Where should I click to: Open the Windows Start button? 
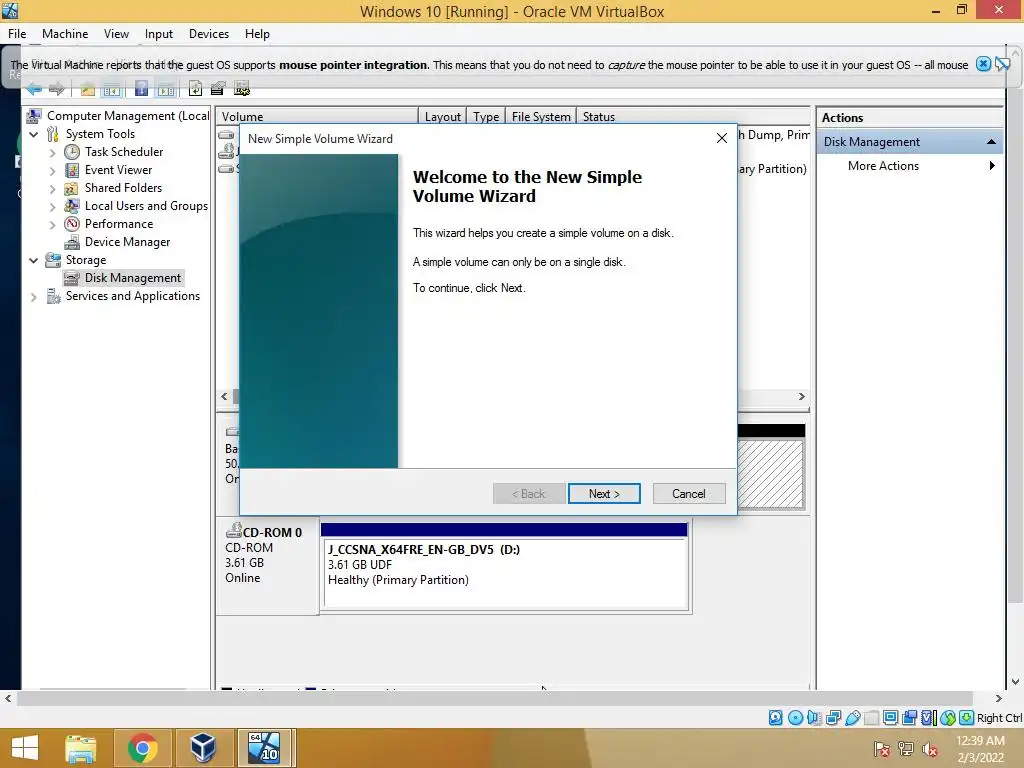[x=25, y=748]
